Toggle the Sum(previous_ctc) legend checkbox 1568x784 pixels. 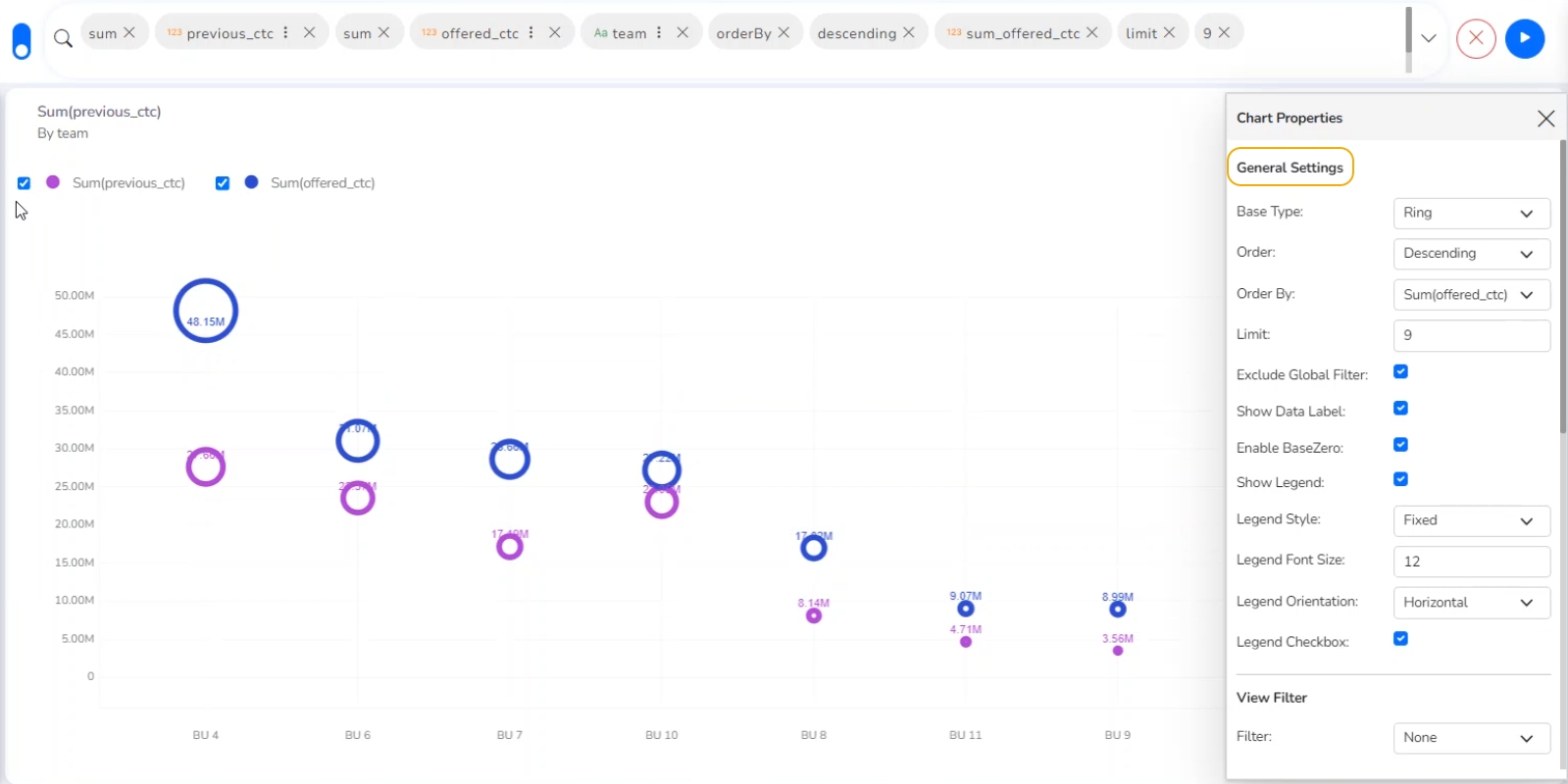(25, 183)
